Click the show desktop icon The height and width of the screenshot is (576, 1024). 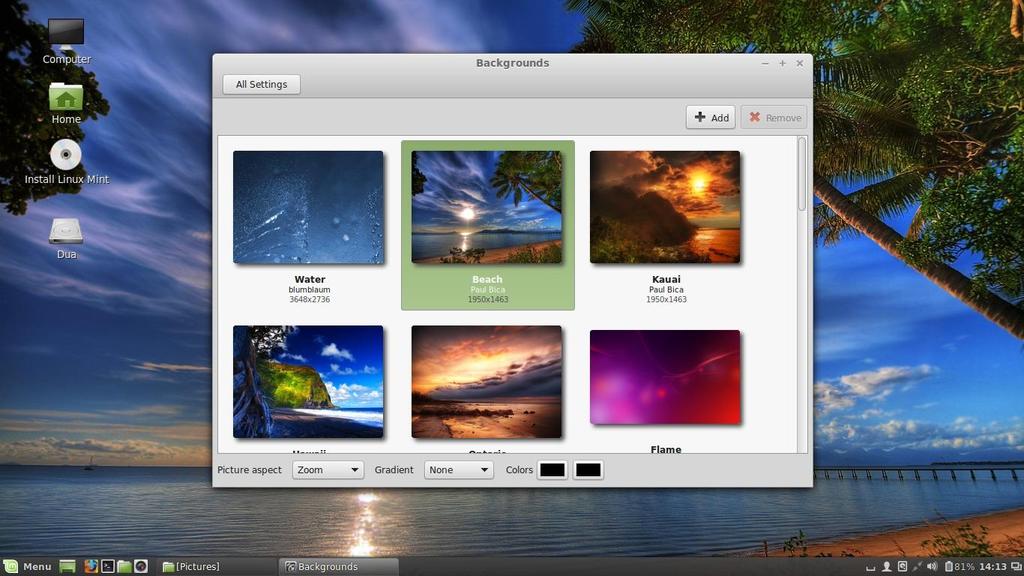pos(65,566)
